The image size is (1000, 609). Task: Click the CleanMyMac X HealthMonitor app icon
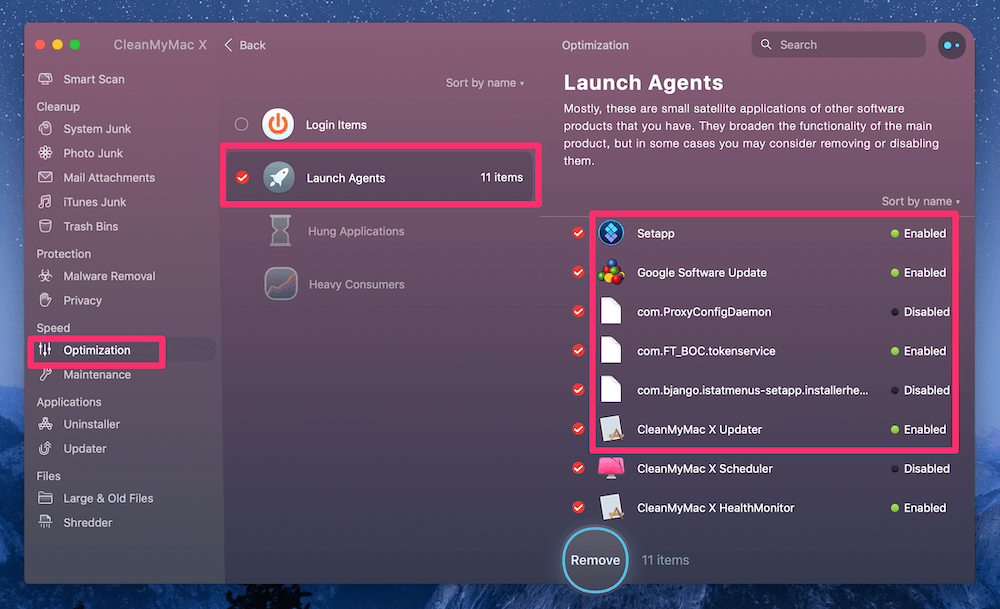(x=611, y=507)
